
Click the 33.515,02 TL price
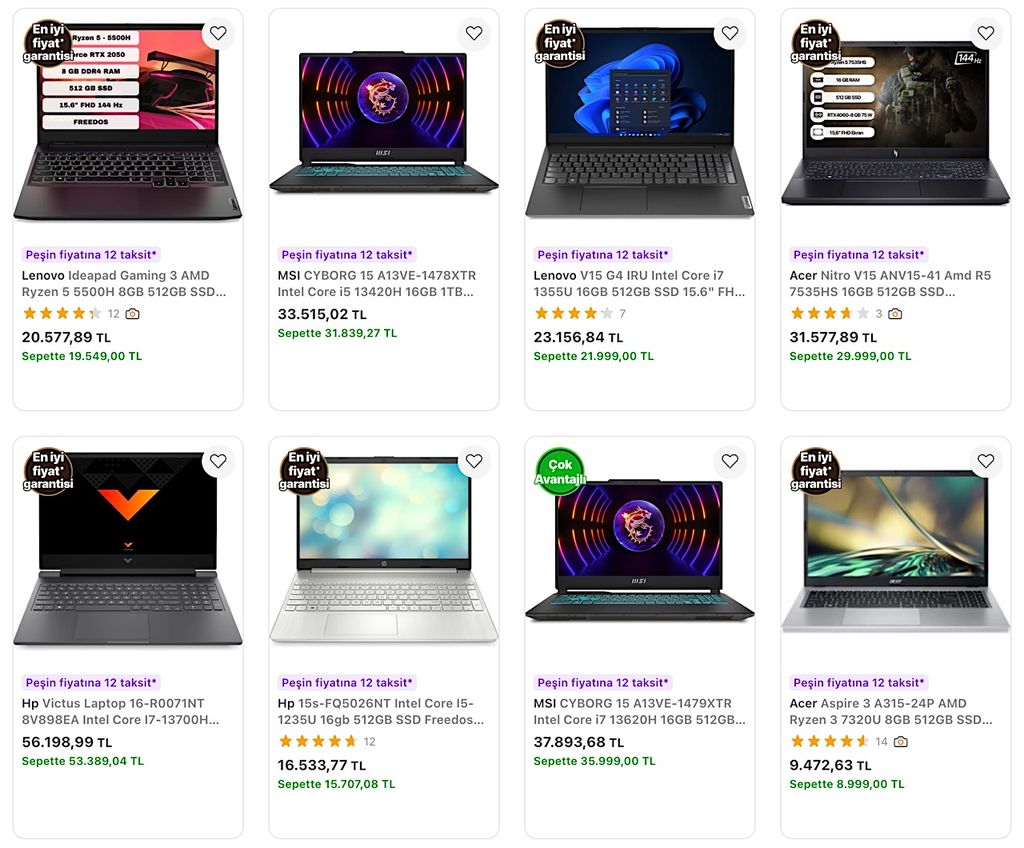click(322, 314)
